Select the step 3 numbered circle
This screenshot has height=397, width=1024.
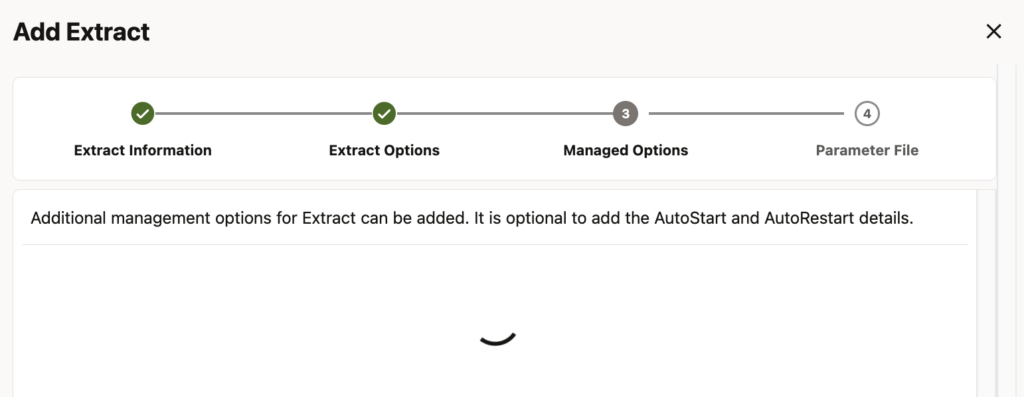click(625, 114)
